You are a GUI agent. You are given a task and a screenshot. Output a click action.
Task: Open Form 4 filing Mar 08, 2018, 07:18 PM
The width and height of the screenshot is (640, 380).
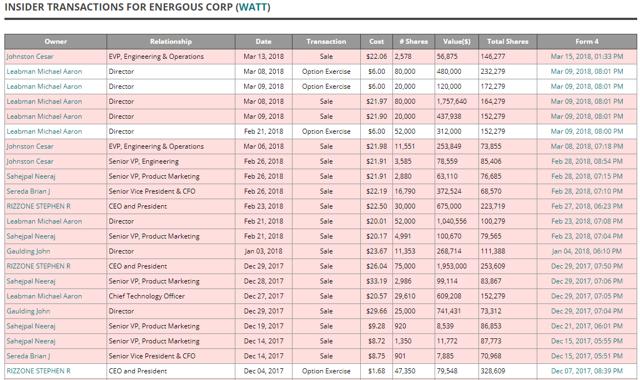pos(587,146)
